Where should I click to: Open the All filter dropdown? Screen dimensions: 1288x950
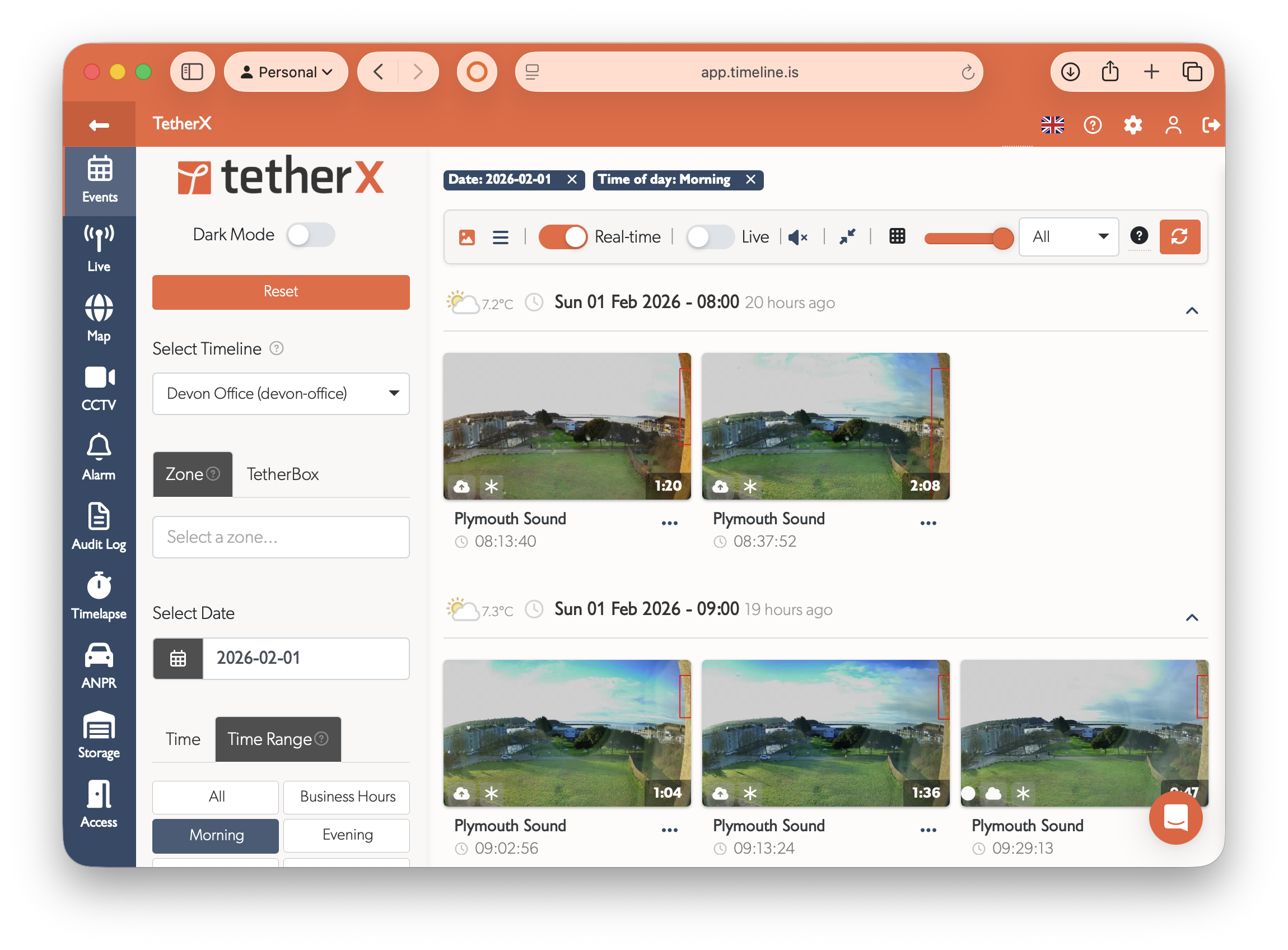click(1068, 236)
